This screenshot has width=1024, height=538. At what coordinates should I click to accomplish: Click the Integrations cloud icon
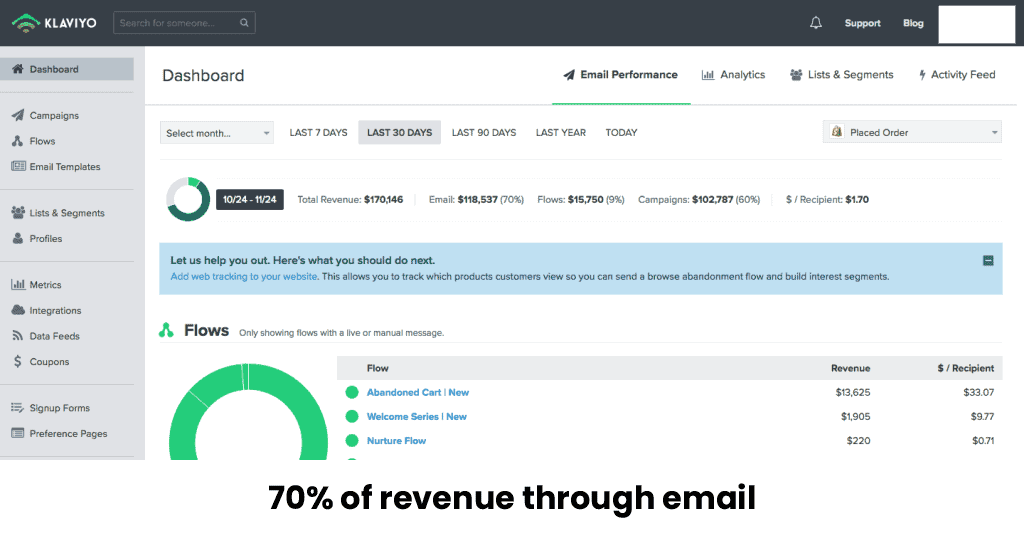(18, 309)
